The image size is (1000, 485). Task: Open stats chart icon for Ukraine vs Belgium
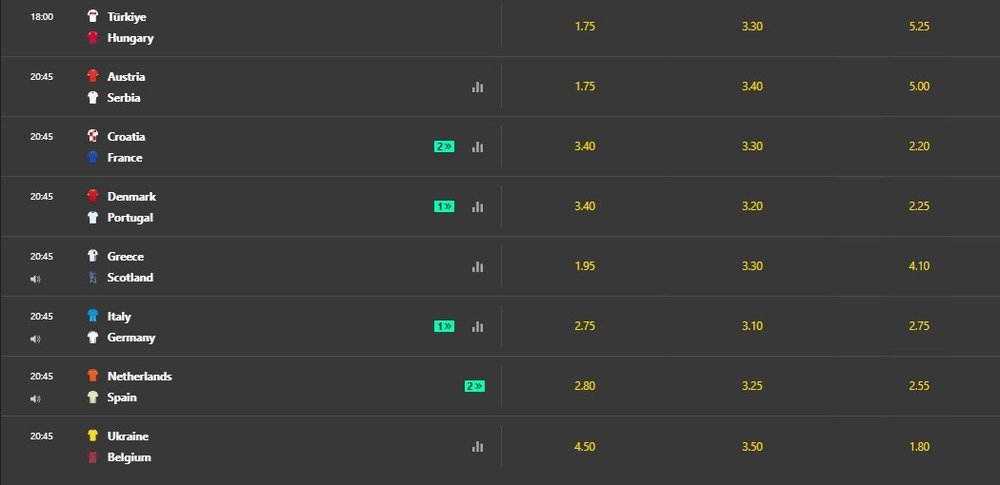click(x=478, y=447)
